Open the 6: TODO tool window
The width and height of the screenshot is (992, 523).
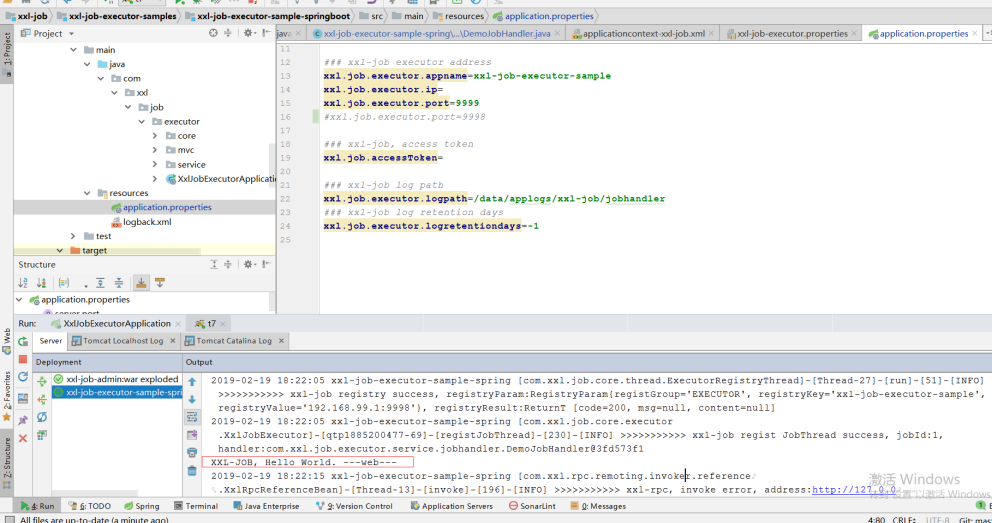point(89,506)
